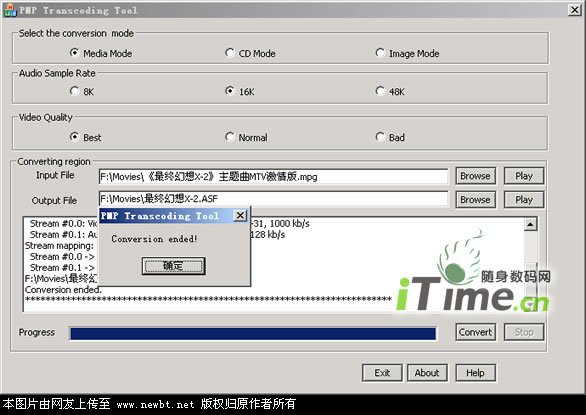Click the Convert button
This screenshot has width=586, height=415.
click(475, 332)
